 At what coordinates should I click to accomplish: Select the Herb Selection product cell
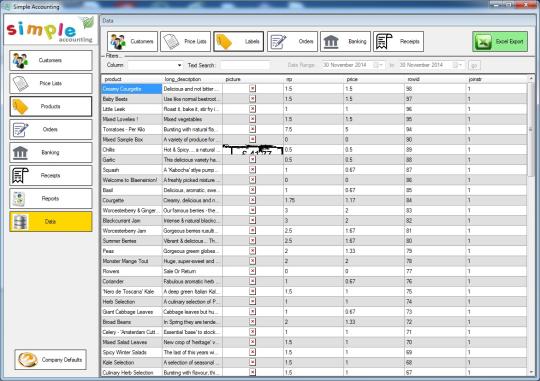(132, 301)
